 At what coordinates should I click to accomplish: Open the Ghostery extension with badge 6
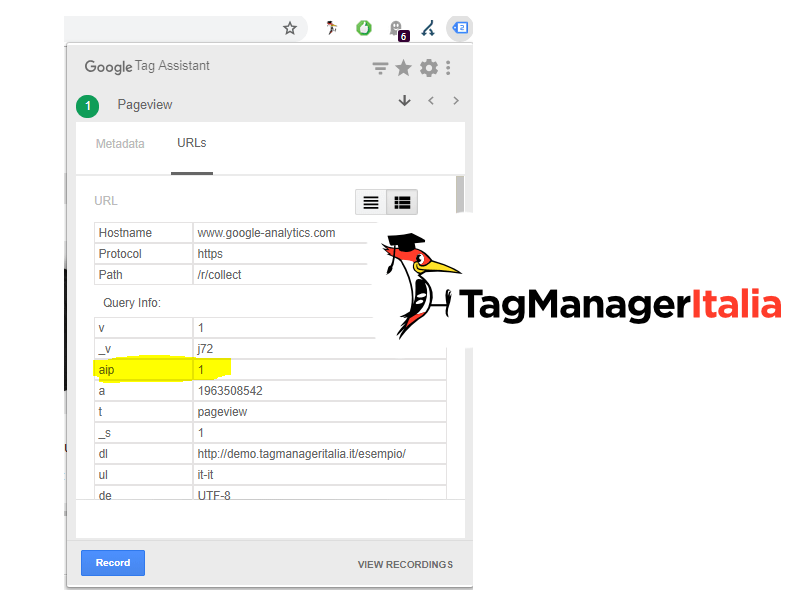click(x=398, y=31)
